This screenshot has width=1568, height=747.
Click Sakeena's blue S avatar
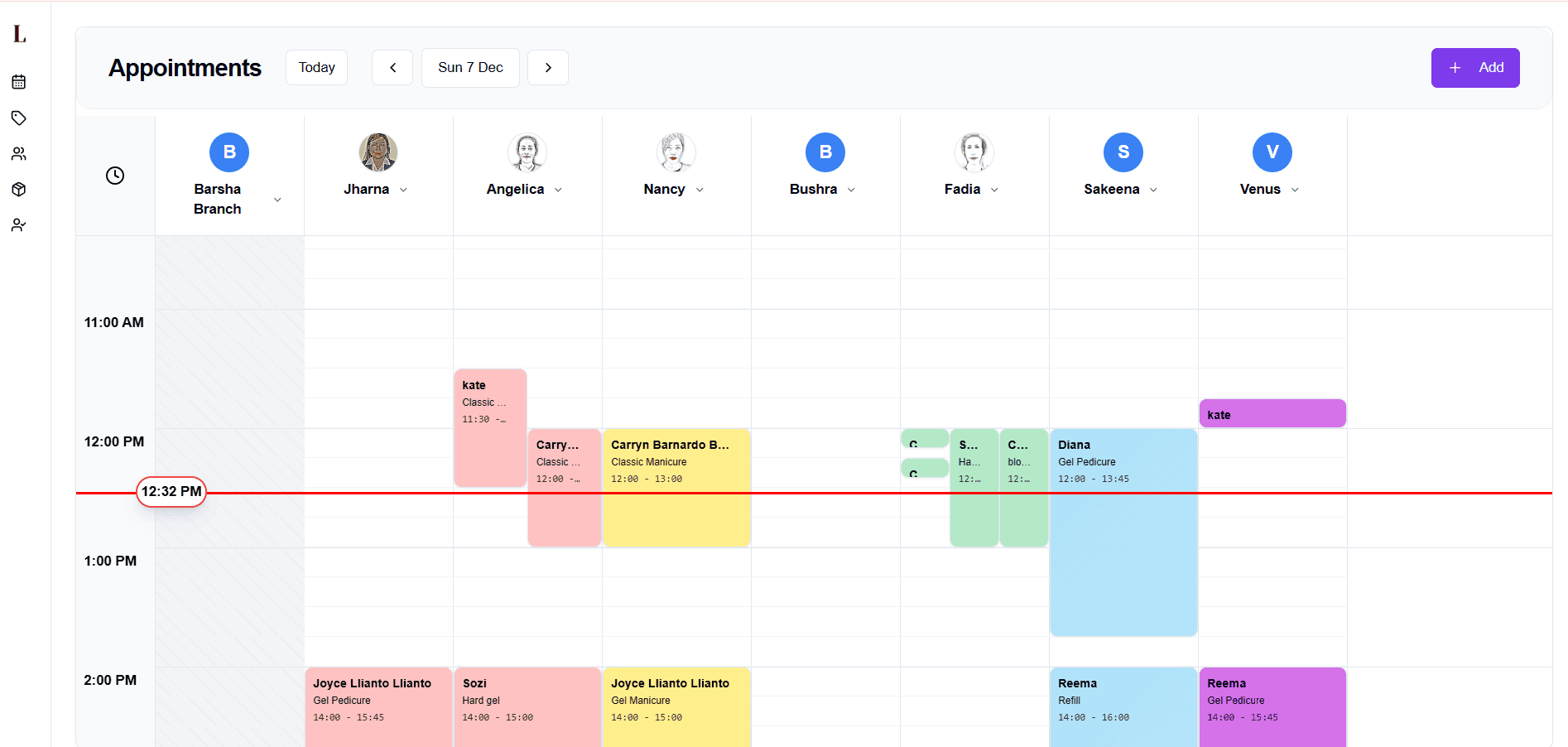coord(1123,152)
